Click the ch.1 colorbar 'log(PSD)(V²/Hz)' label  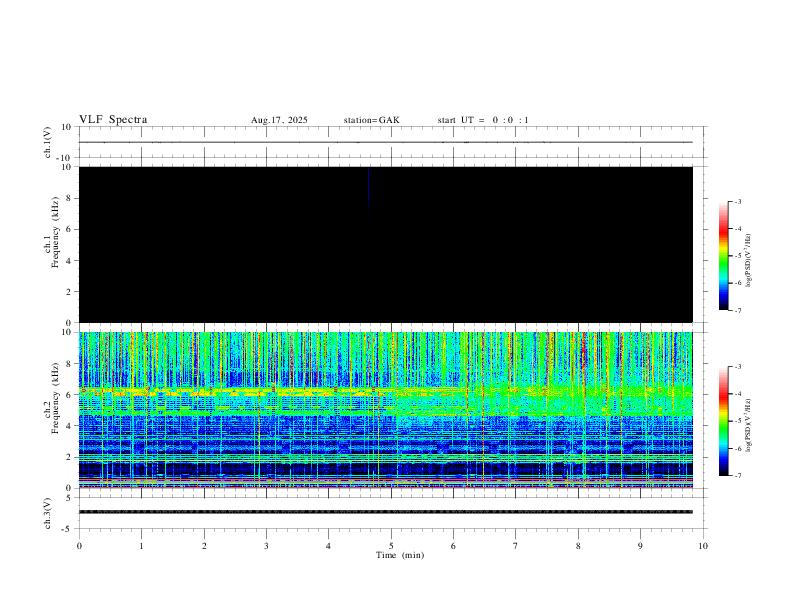748,260
